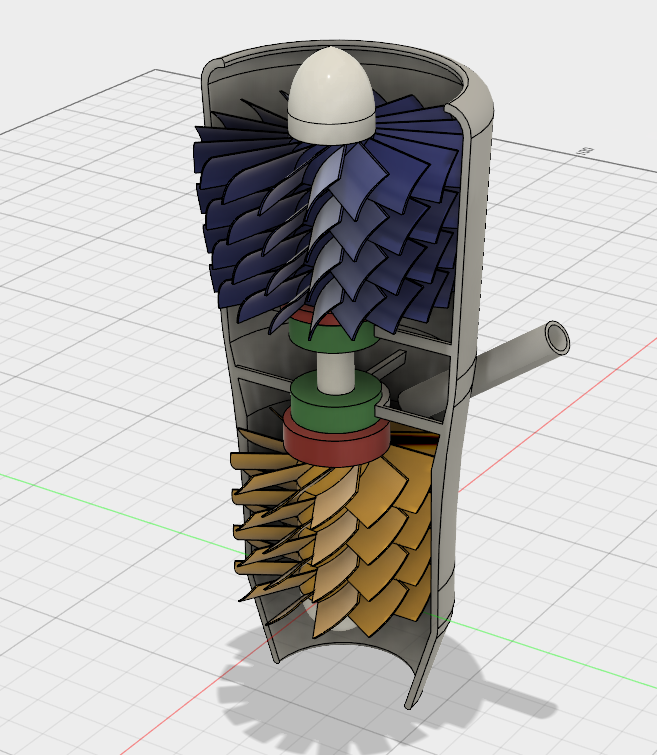657x755 pixels.
Task: Select the large red ring above orange blades
Action: point(336,442)
